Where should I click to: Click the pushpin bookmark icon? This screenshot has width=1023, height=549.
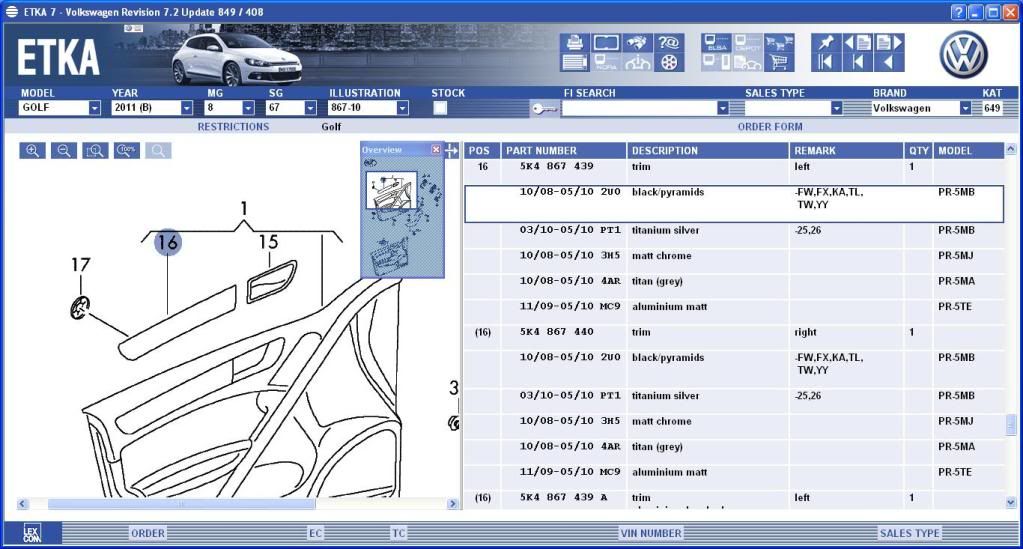[825, 43]
